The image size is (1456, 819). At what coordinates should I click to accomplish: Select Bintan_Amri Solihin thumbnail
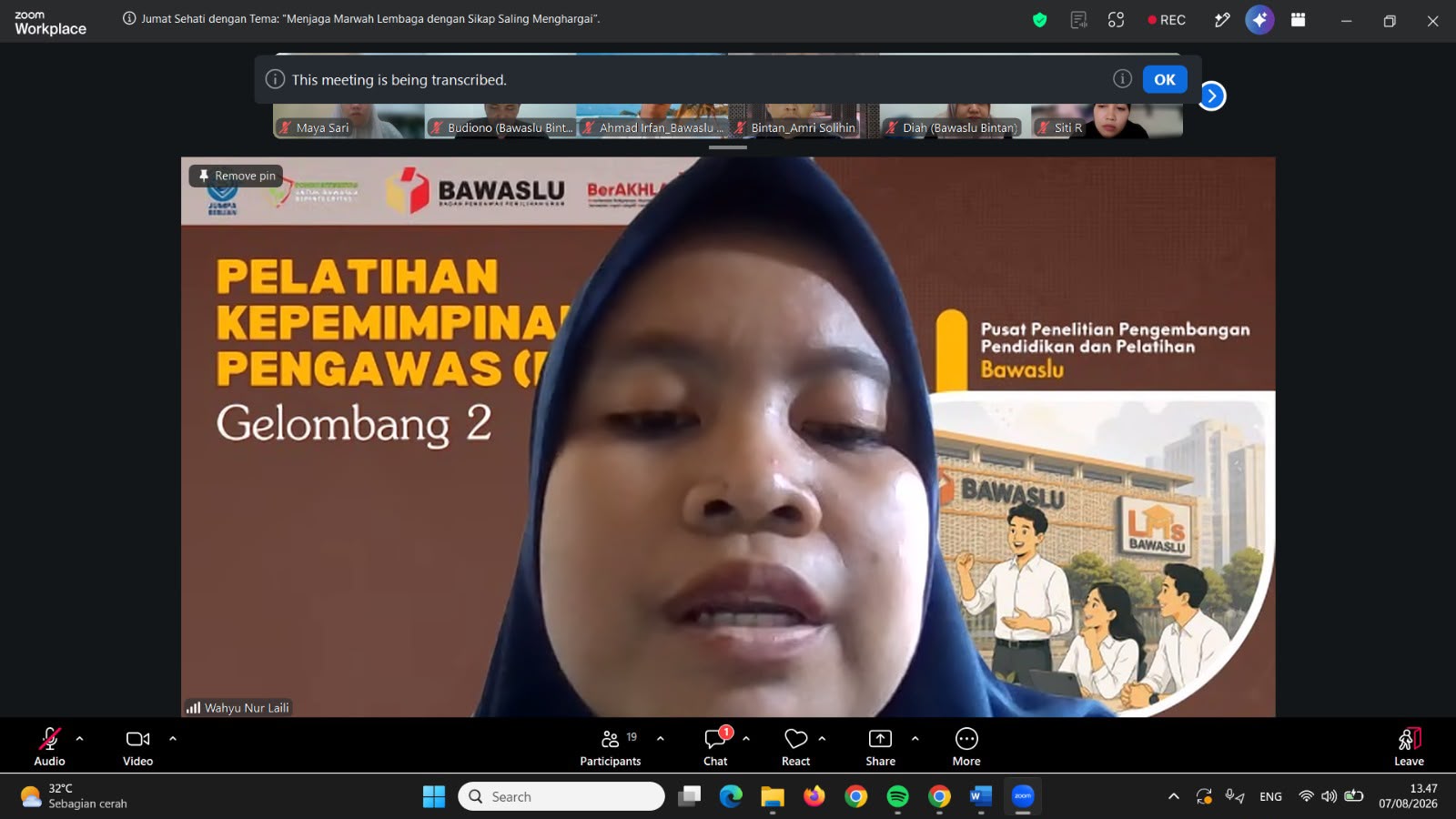(804, 121)
